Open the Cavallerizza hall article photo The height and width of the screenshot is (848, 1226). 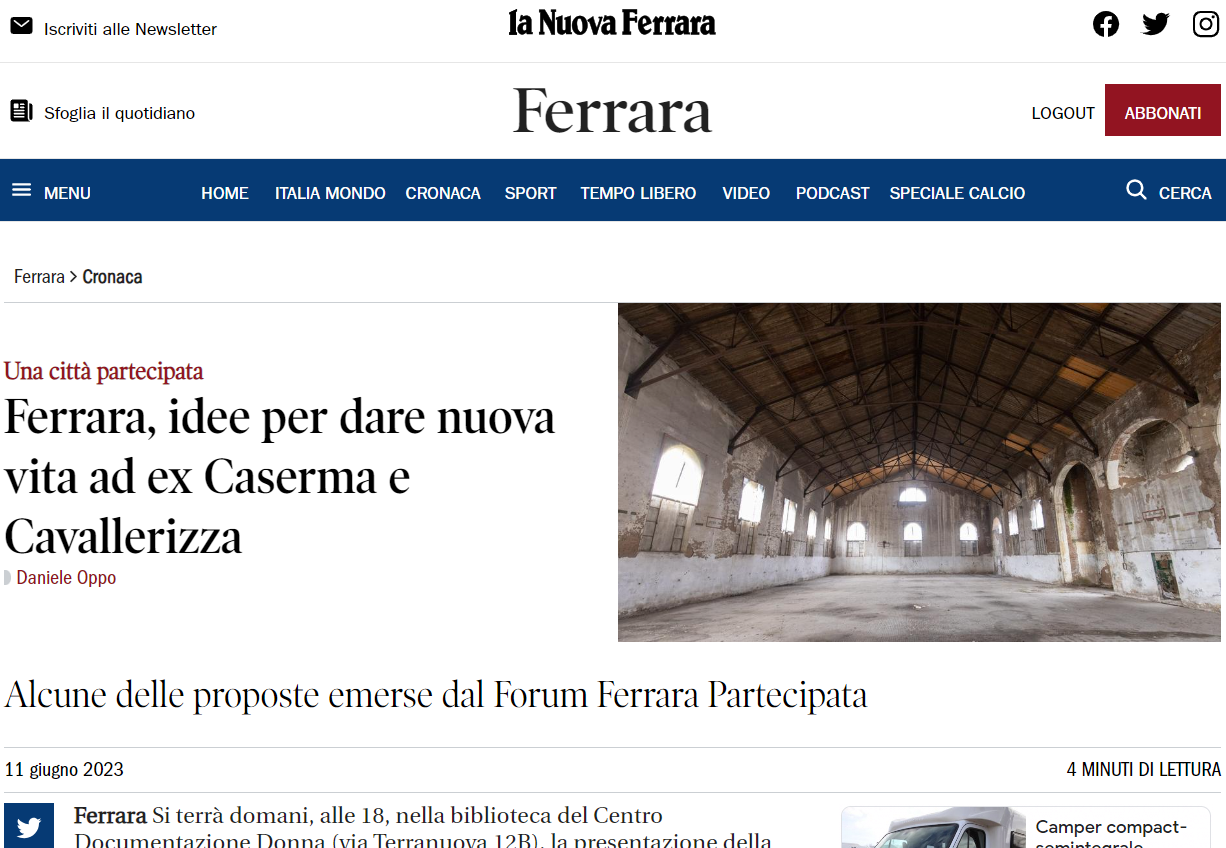click(x=919, y=472)
